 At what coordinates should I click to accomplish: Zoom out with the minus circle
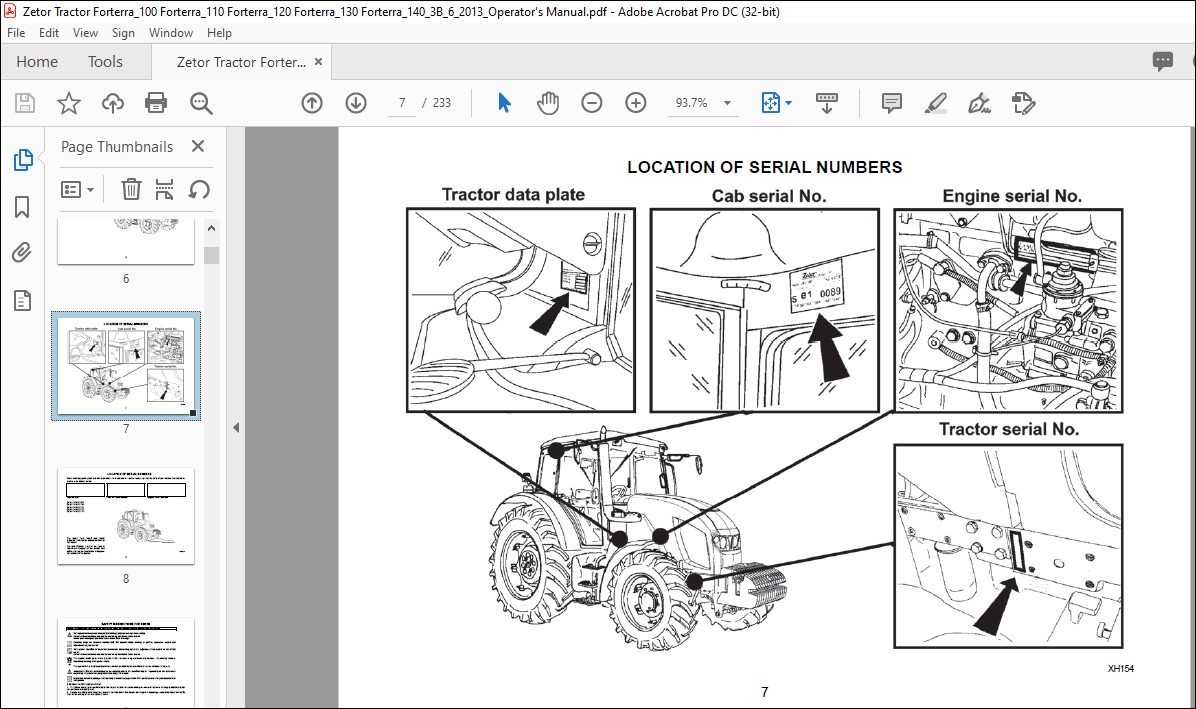pos(592,103)
